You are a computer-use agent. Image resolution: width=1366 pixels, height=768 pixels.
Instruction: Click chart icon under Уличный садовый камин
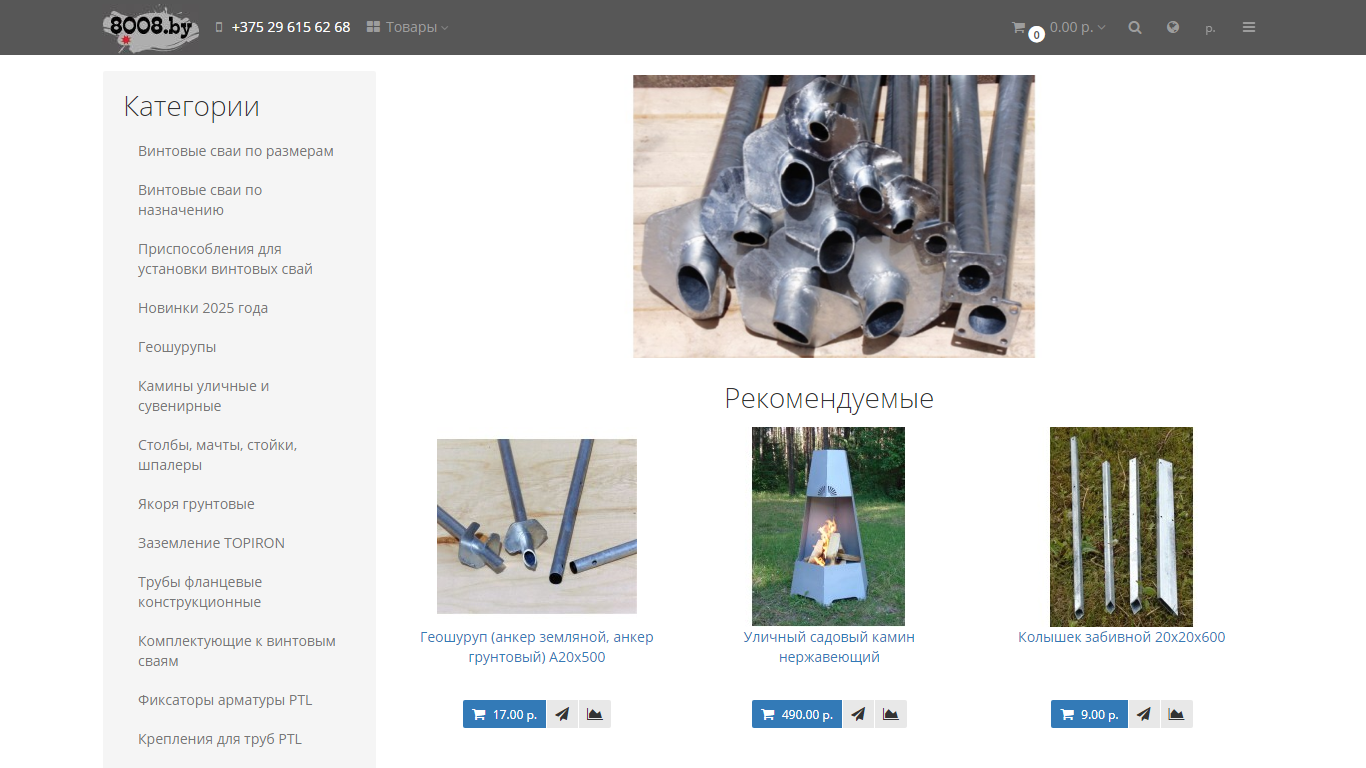click(x=891, y=714)
